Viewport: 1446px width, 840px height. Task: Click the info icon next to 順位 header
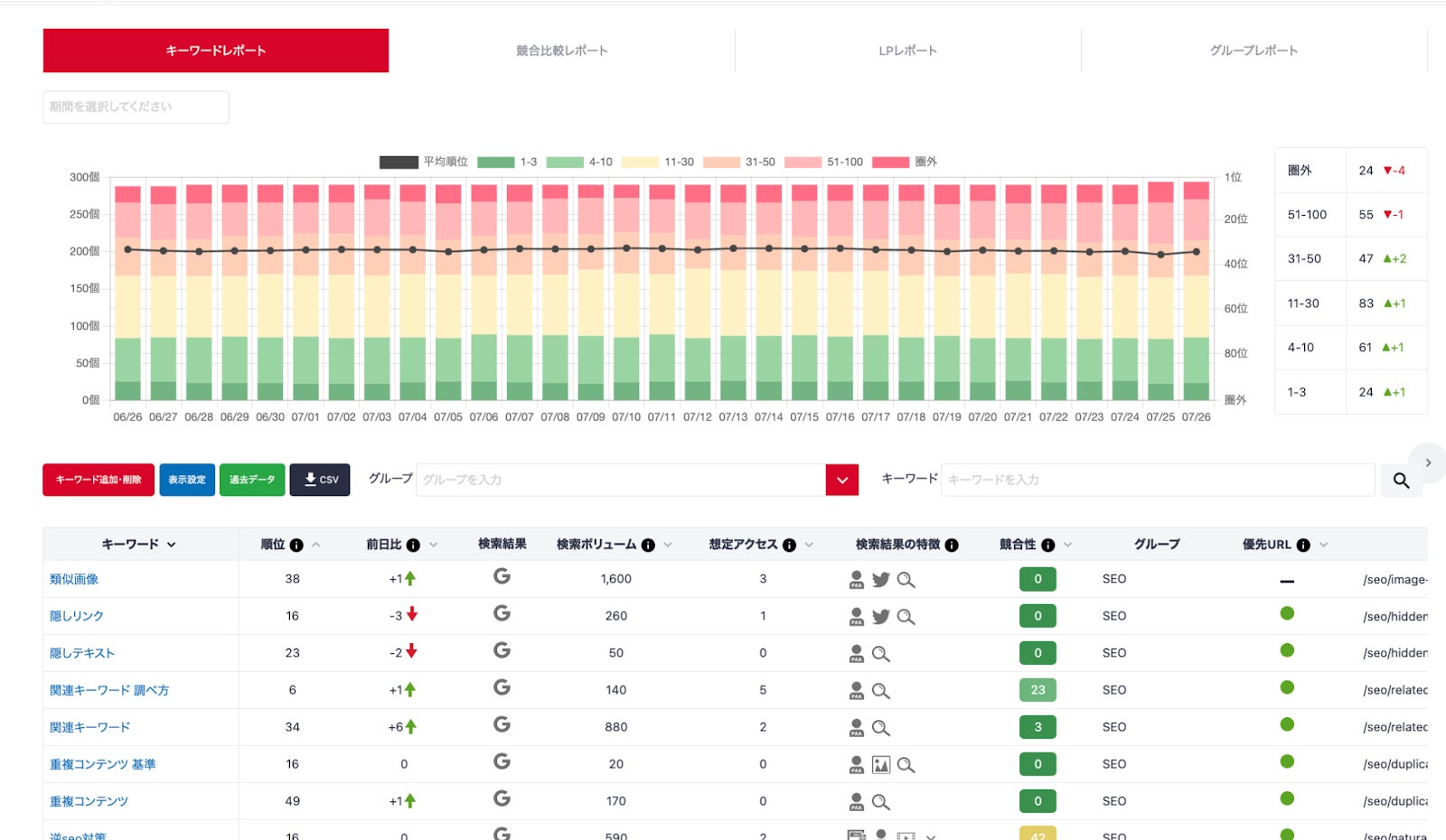click(296, 545)
